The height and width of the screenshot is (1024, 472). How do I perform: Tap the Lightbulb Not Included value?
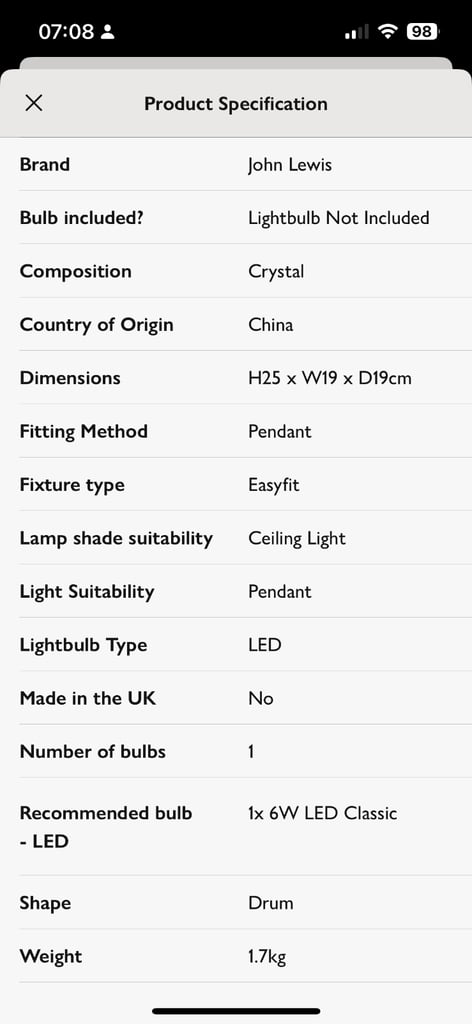coord(339,218)
